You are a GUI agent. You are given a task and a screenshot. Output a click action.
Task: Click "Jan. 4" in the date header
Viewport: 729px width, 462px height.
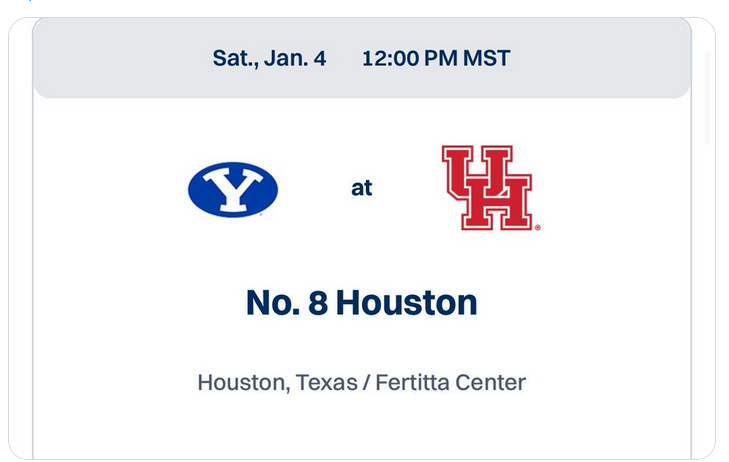coord(295,59)
